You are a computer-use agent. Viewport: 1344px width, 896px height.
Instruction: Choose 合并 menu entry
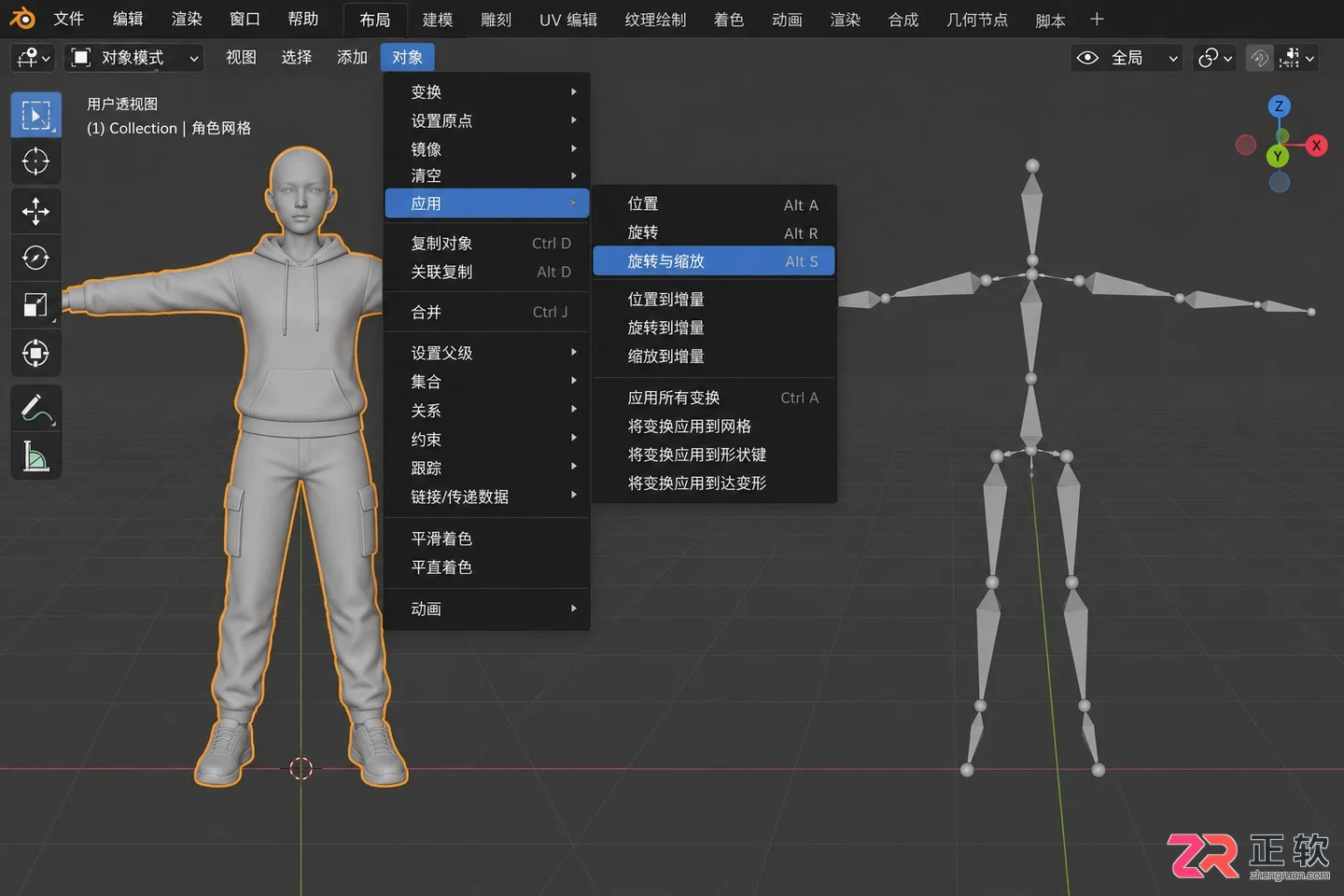[487, 313]
